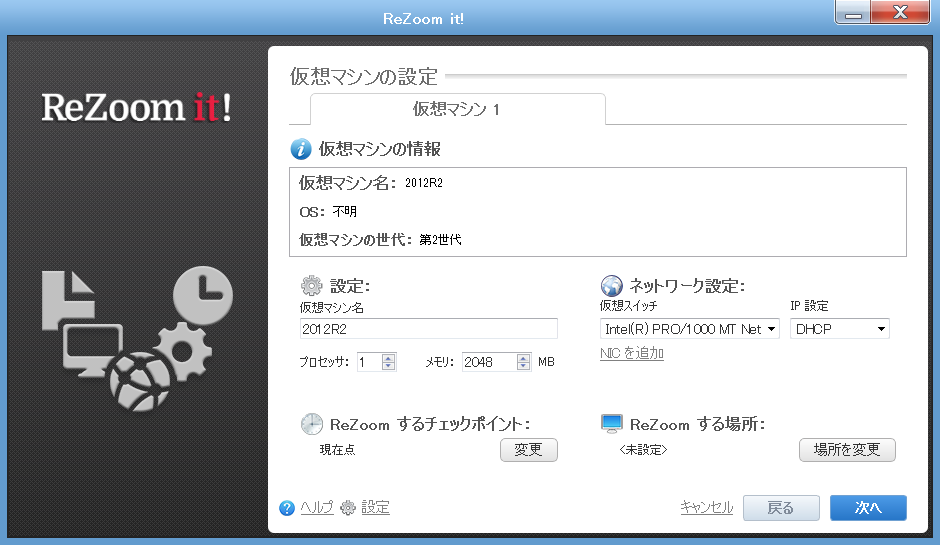This screenshot has width=940, height=545.
Task: Click the 変更 checkpoint button
Action: [x=529, y=450]
